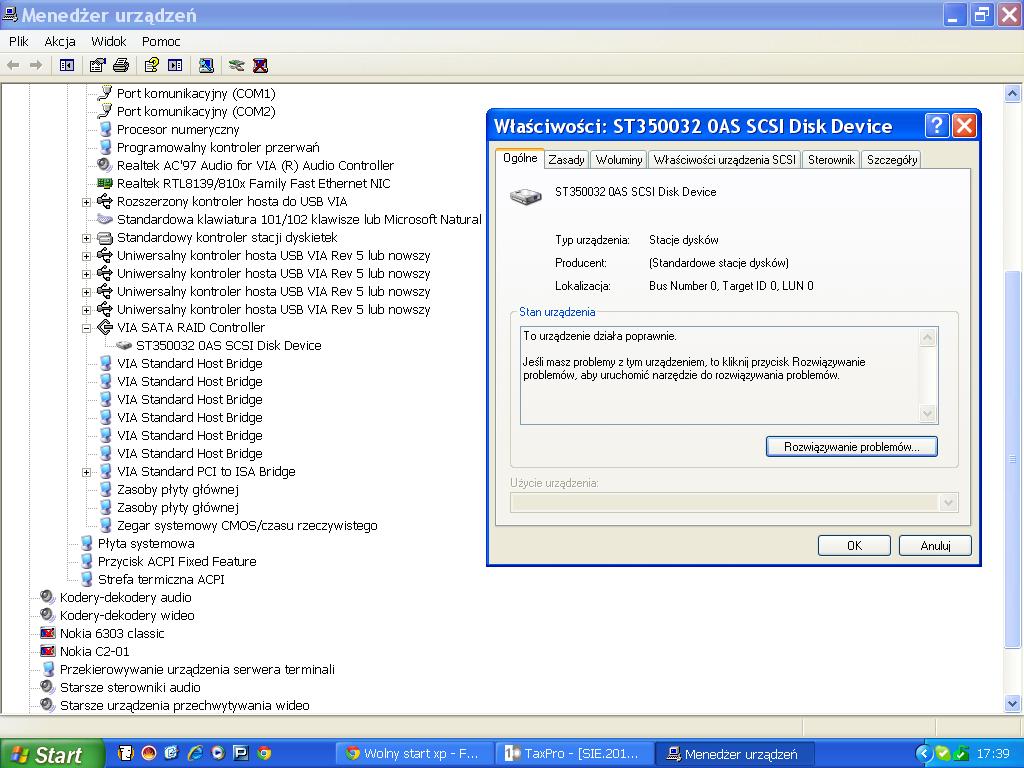Click the Nokia C2-01 device icon
Image resolution: width=1024 pixels, height=768 pixels.
[48, 651]
